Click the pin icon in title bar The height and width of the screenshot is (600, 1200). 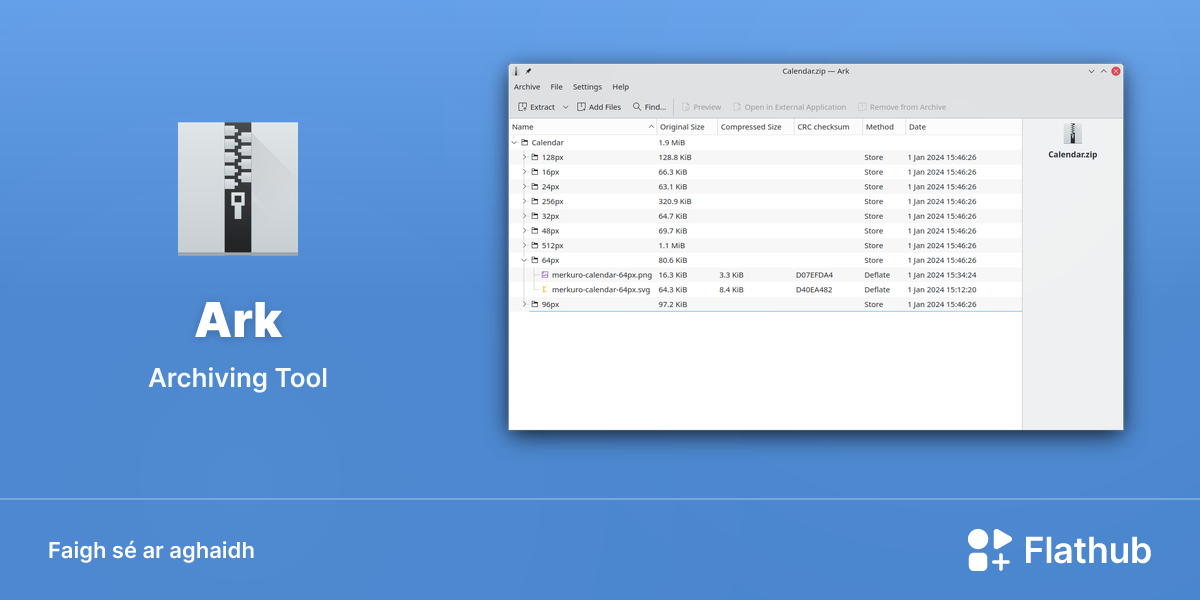528,71
